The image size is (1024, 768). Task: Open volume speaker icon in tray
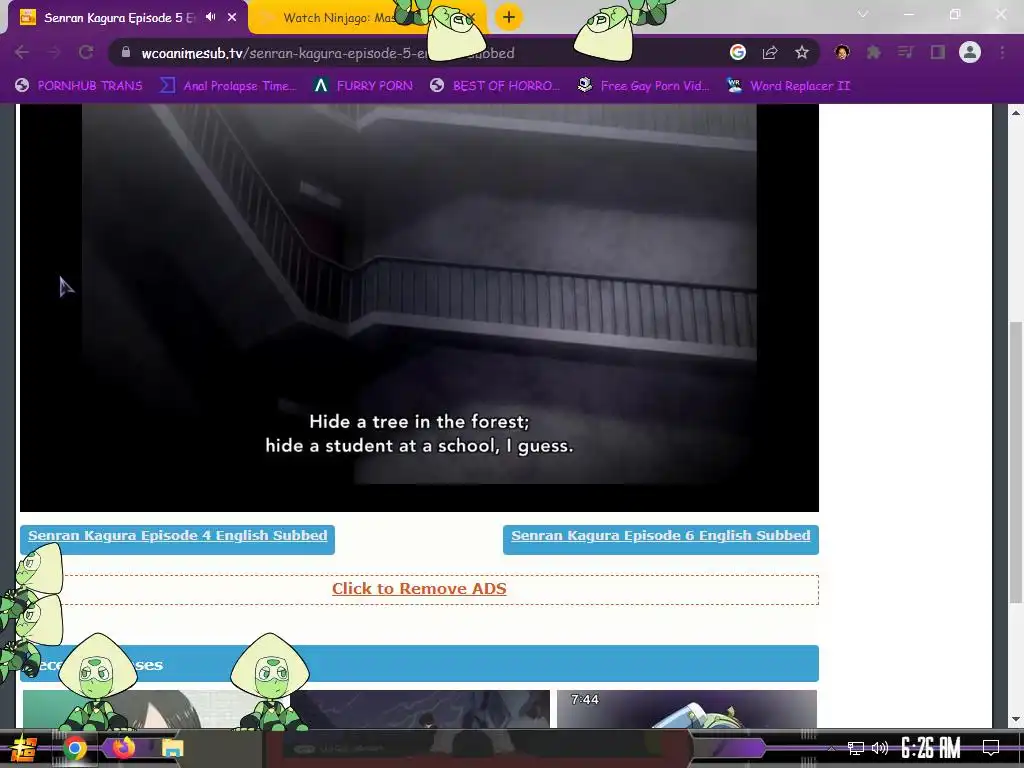880,748
